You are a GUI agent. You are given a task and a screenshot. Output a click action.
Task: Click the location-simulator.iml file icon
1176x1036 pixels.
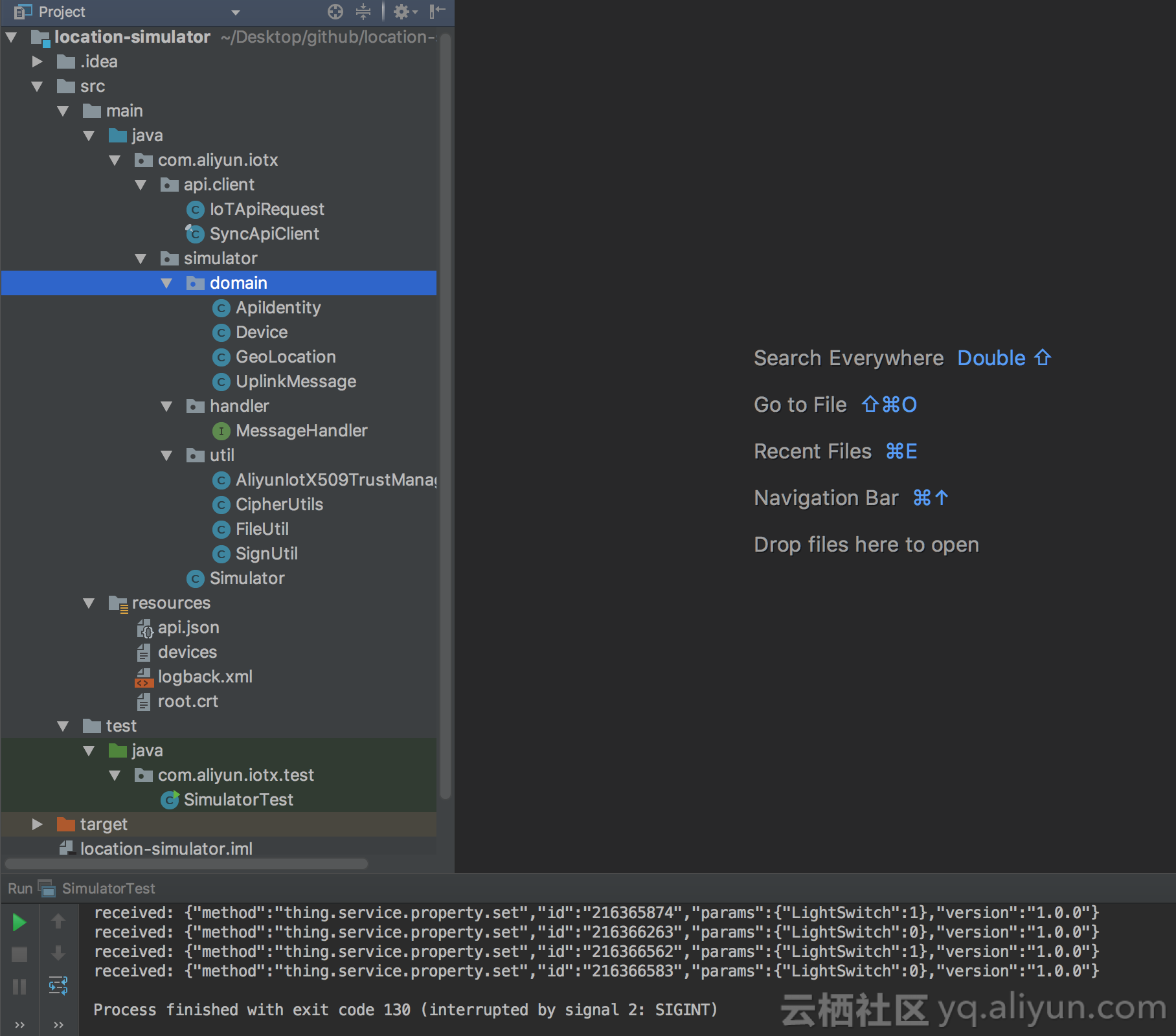(x=66, y=848)
